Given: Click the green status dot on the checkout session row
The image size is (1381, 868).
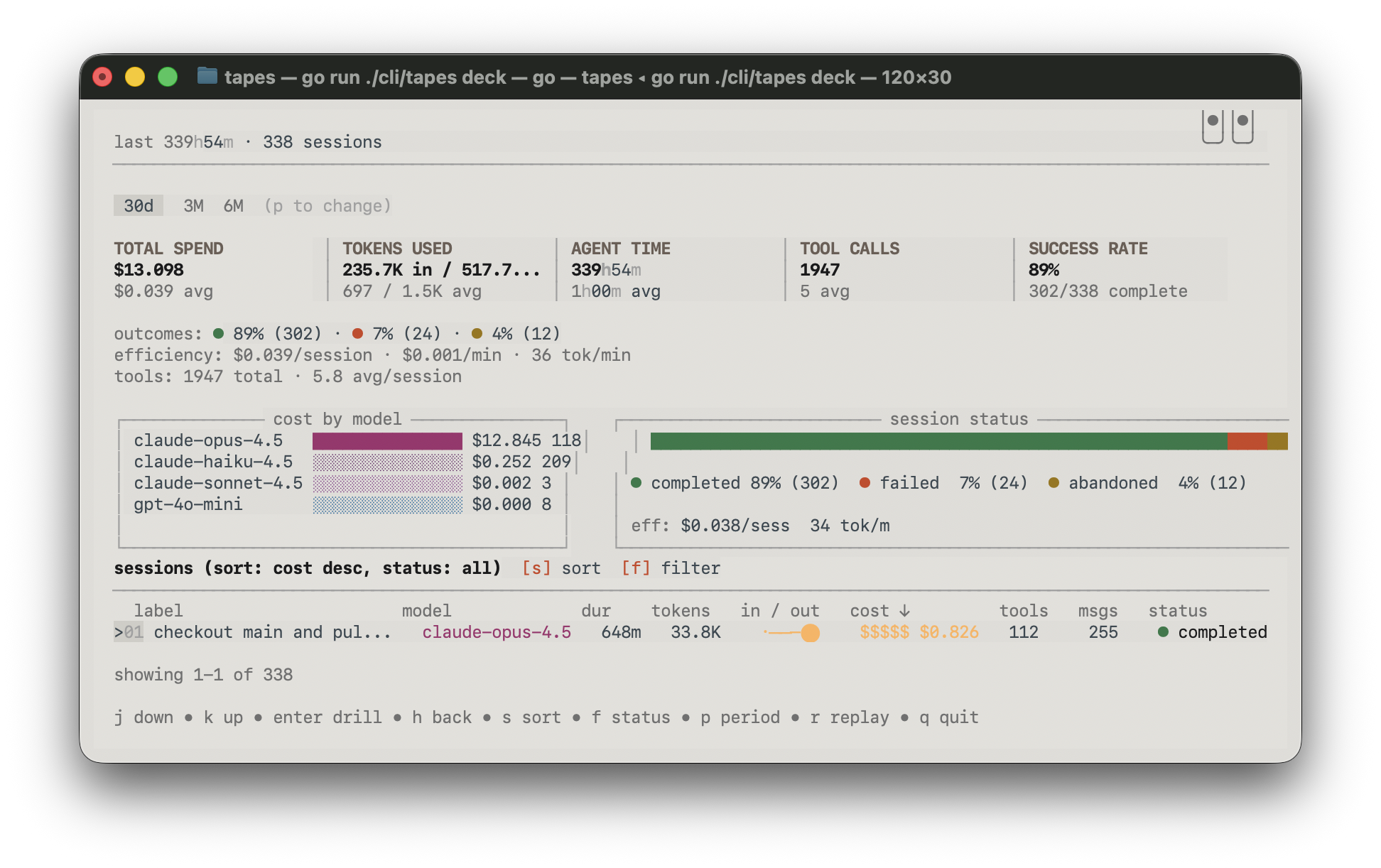Looking at the screenshot, I should (x=1163, y=631).
